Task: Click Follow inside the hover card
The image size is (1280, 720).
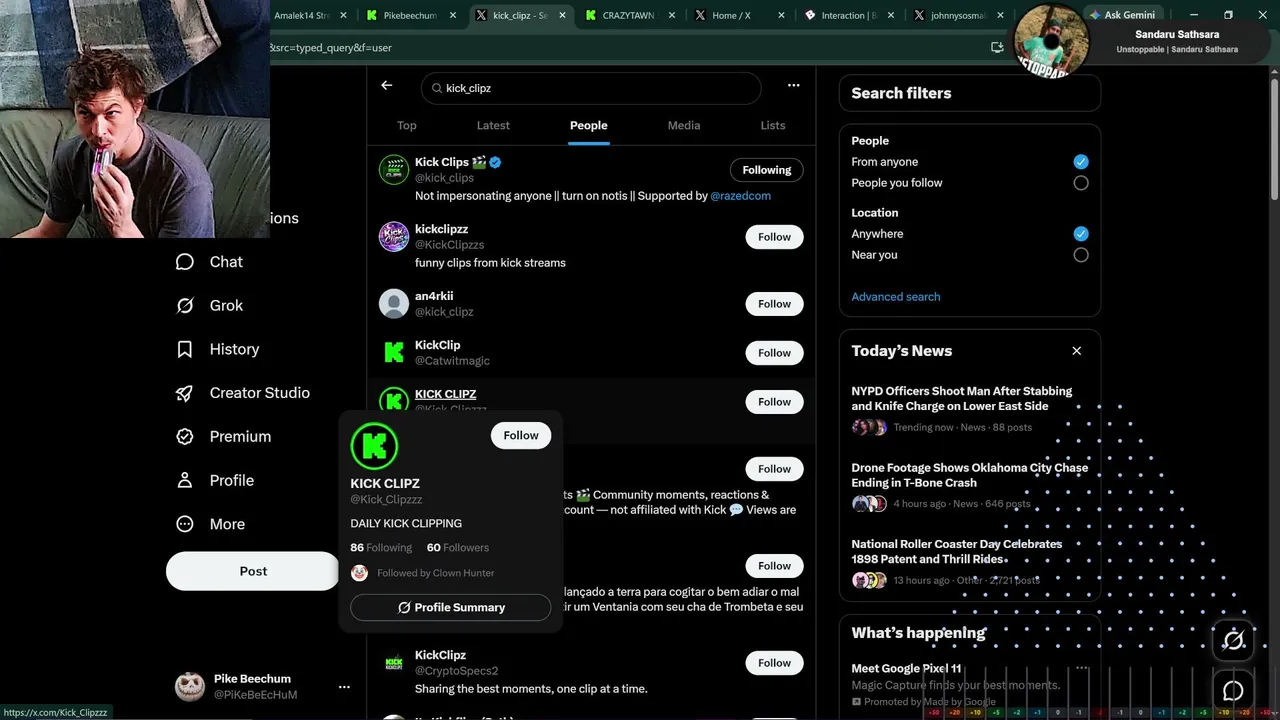Action: pyautogui.click(x=521, y=435)
